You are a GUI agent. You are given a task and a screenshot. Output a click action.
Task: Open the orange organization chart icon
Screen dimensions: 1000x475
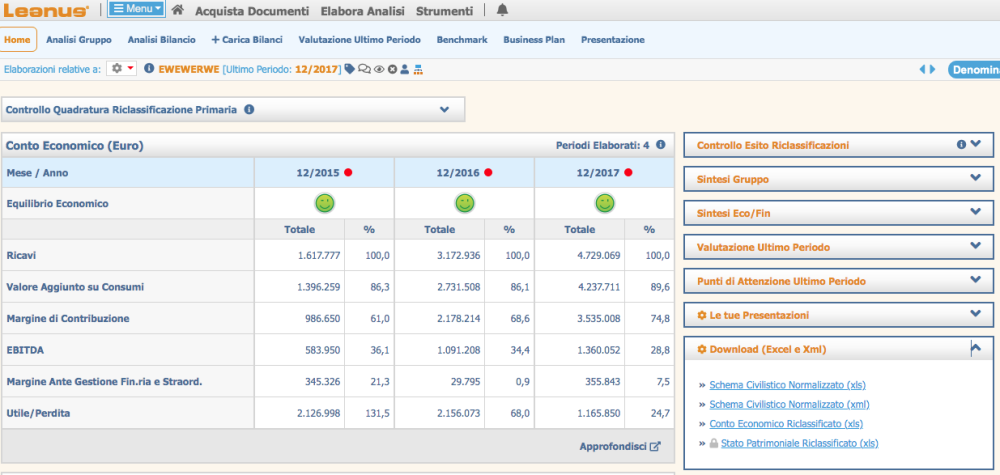pos(418,69)
